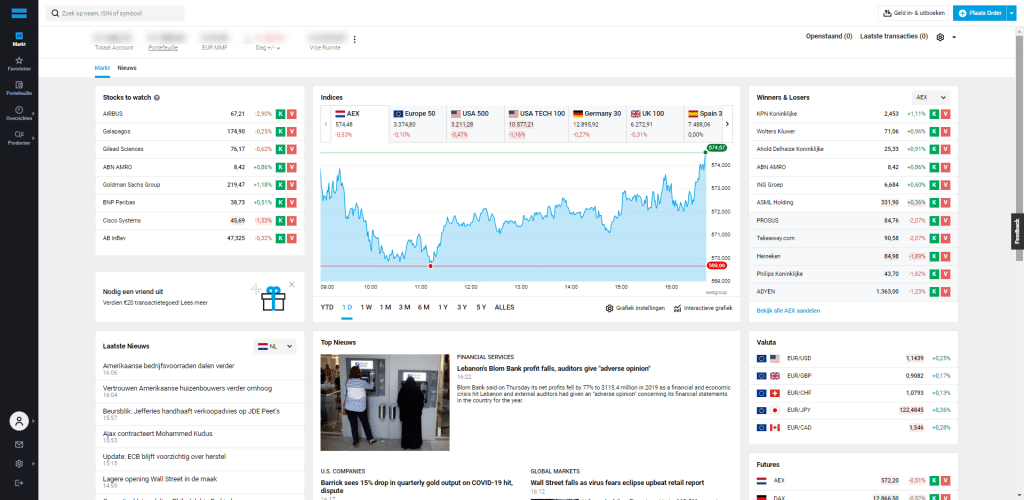Switch to the Nieuws tab
This screenshot has width=1024, height=500.
127,68
